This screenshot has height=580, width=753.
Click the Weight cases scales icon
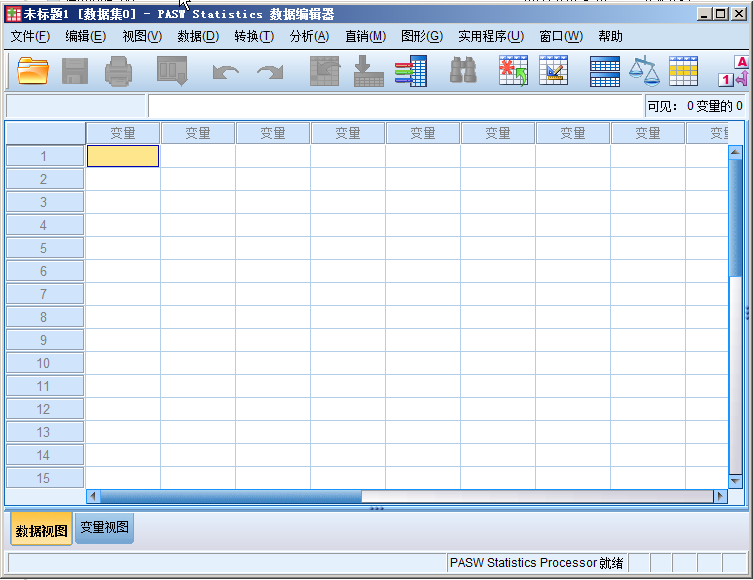[644, 71]
